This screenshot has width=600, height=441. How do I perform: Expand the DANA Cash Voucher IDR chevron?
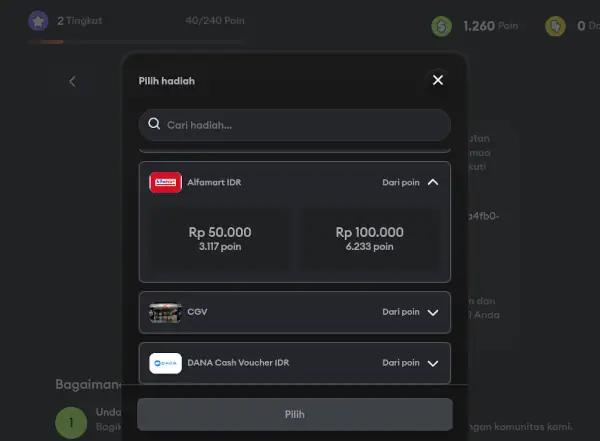433,363
